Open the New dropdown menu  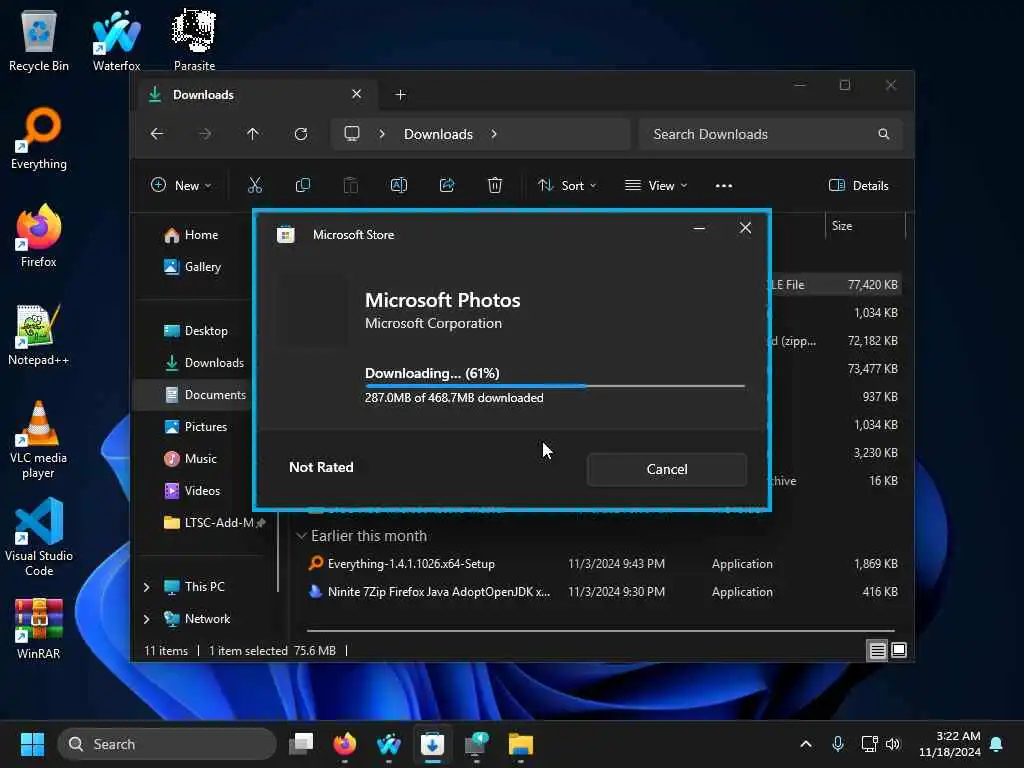pyautogui.click(x=181, y=185)
